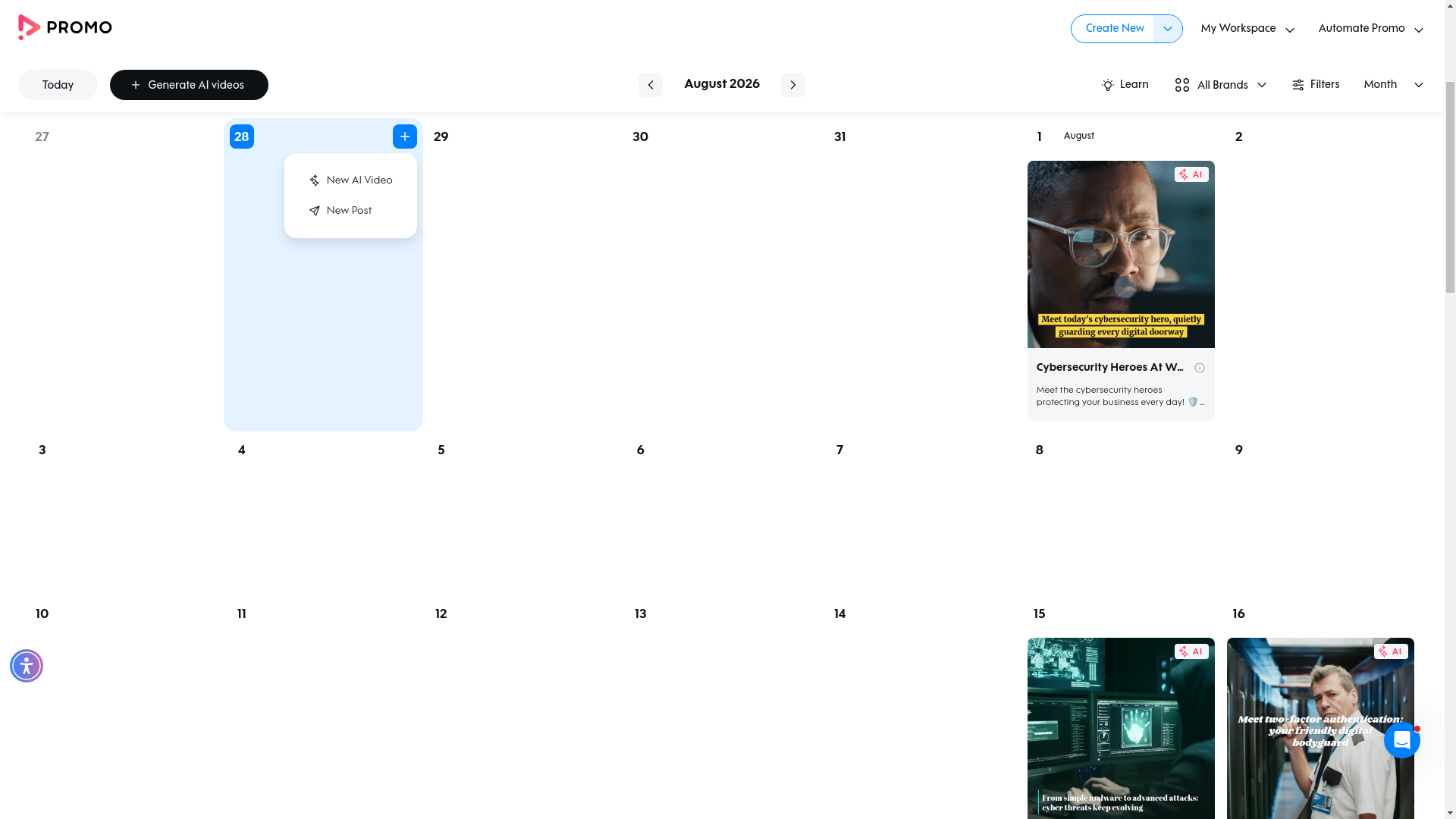Select day 5 in calendar
Viewport: 1456px width, 819px height.
click(x=441, y=450)
